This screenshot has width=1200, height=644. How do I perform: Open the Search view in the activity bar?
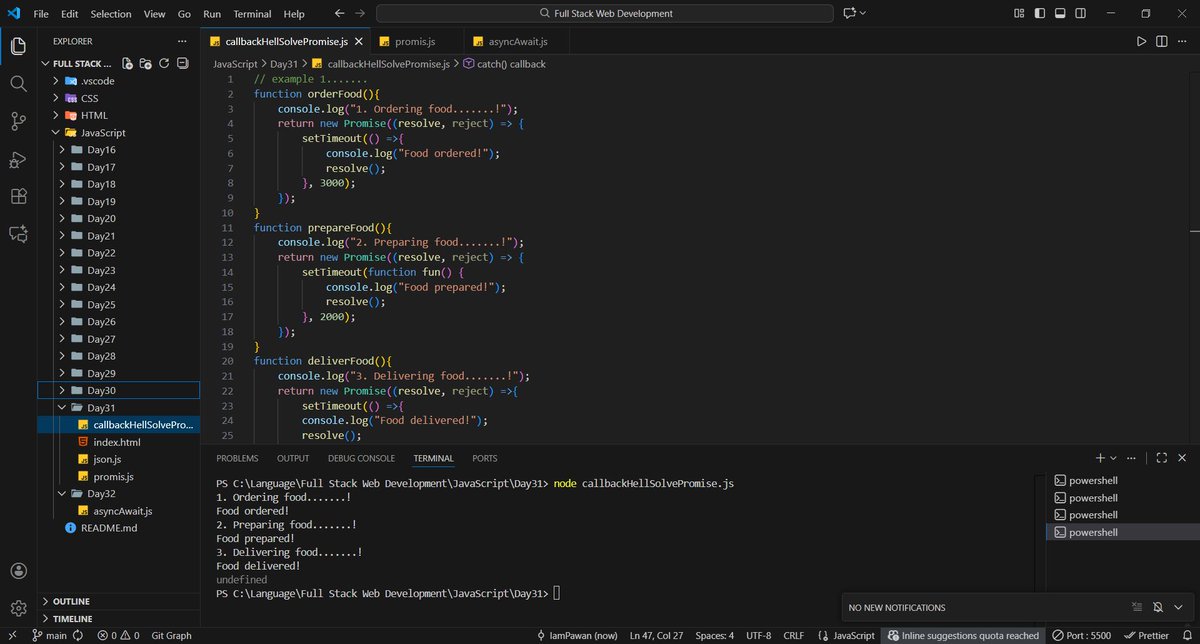[x=18, y=84]
